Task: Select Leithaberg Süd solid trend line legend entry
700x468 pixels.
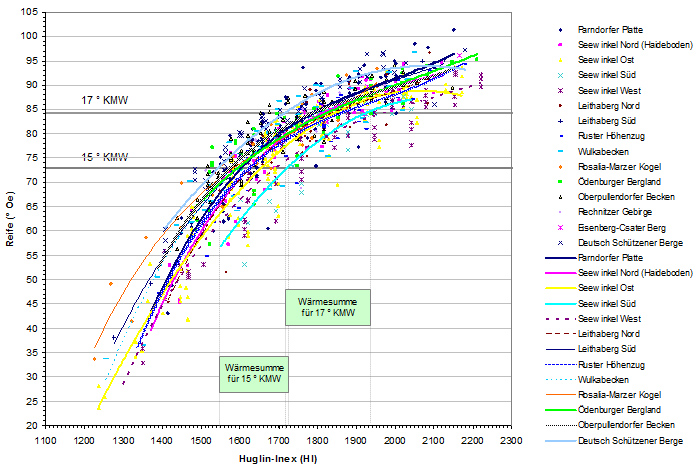Action: (x=591, y=349)
